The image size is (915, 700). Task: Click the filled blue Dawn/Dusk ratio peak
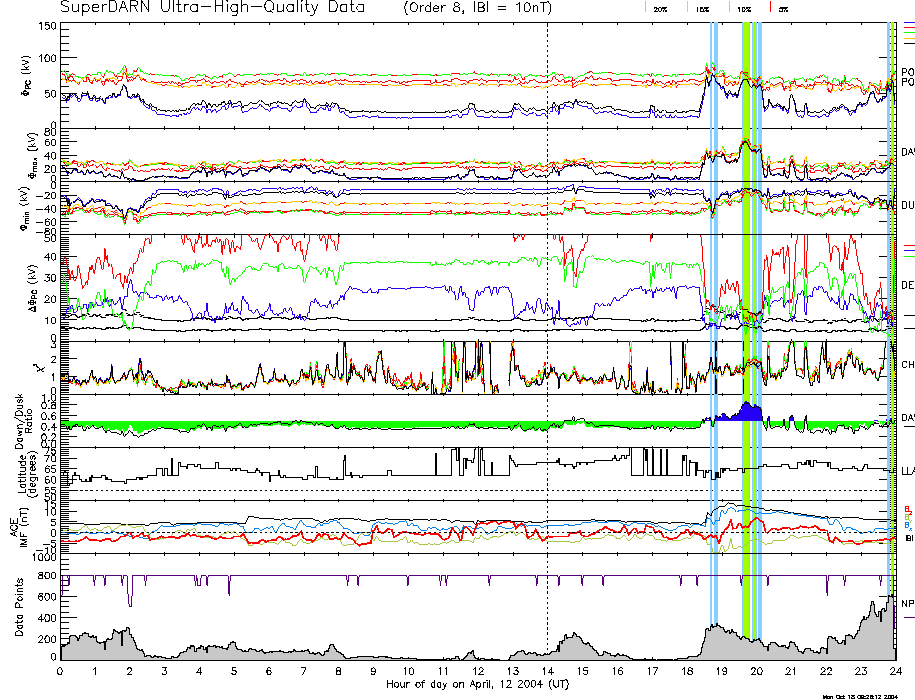pos(748,412)
